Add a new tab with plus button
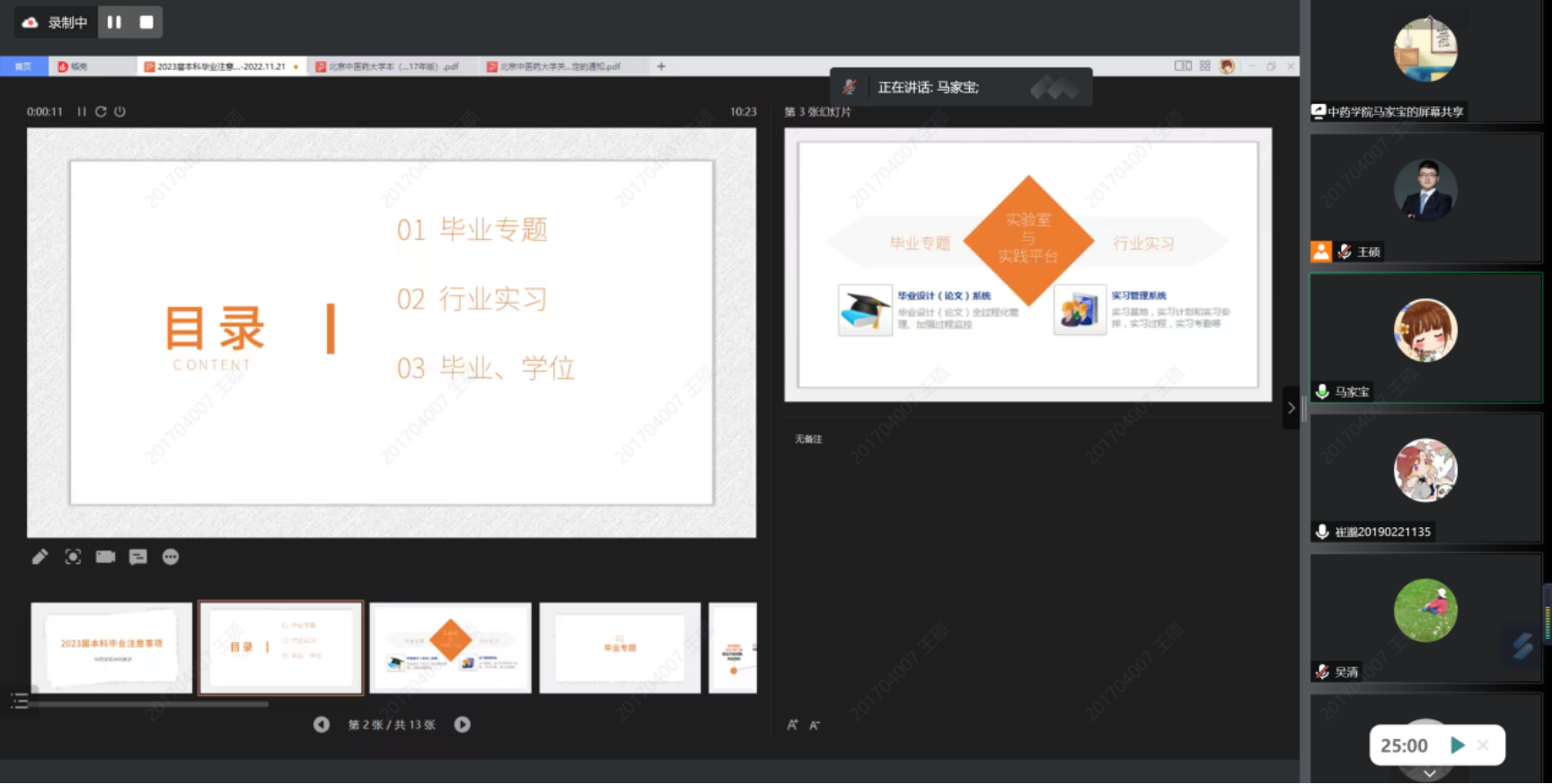Viewport: 1552px width, 784px height. [661, 66]
